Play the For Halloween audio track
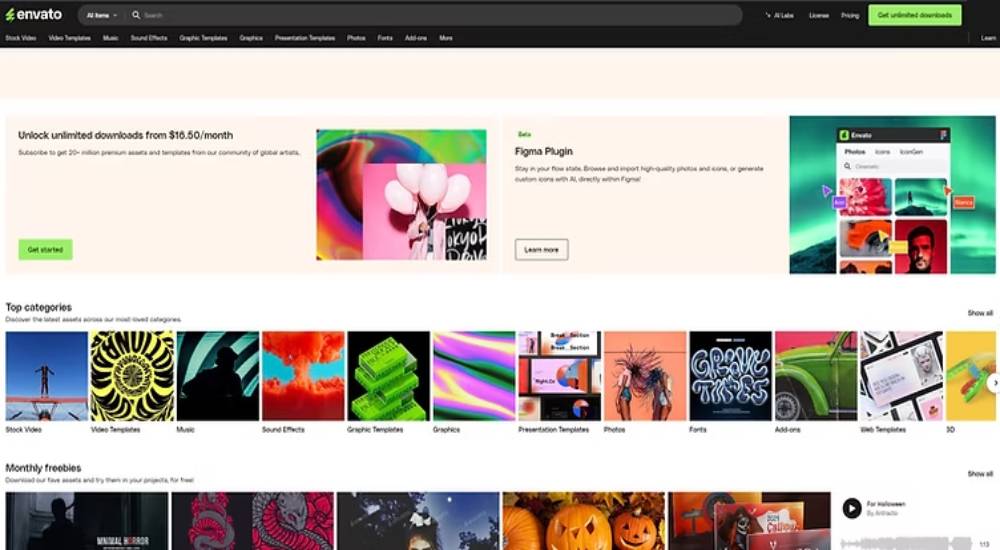This screenshot has height=550, width=1000. (x=852, y=508)
